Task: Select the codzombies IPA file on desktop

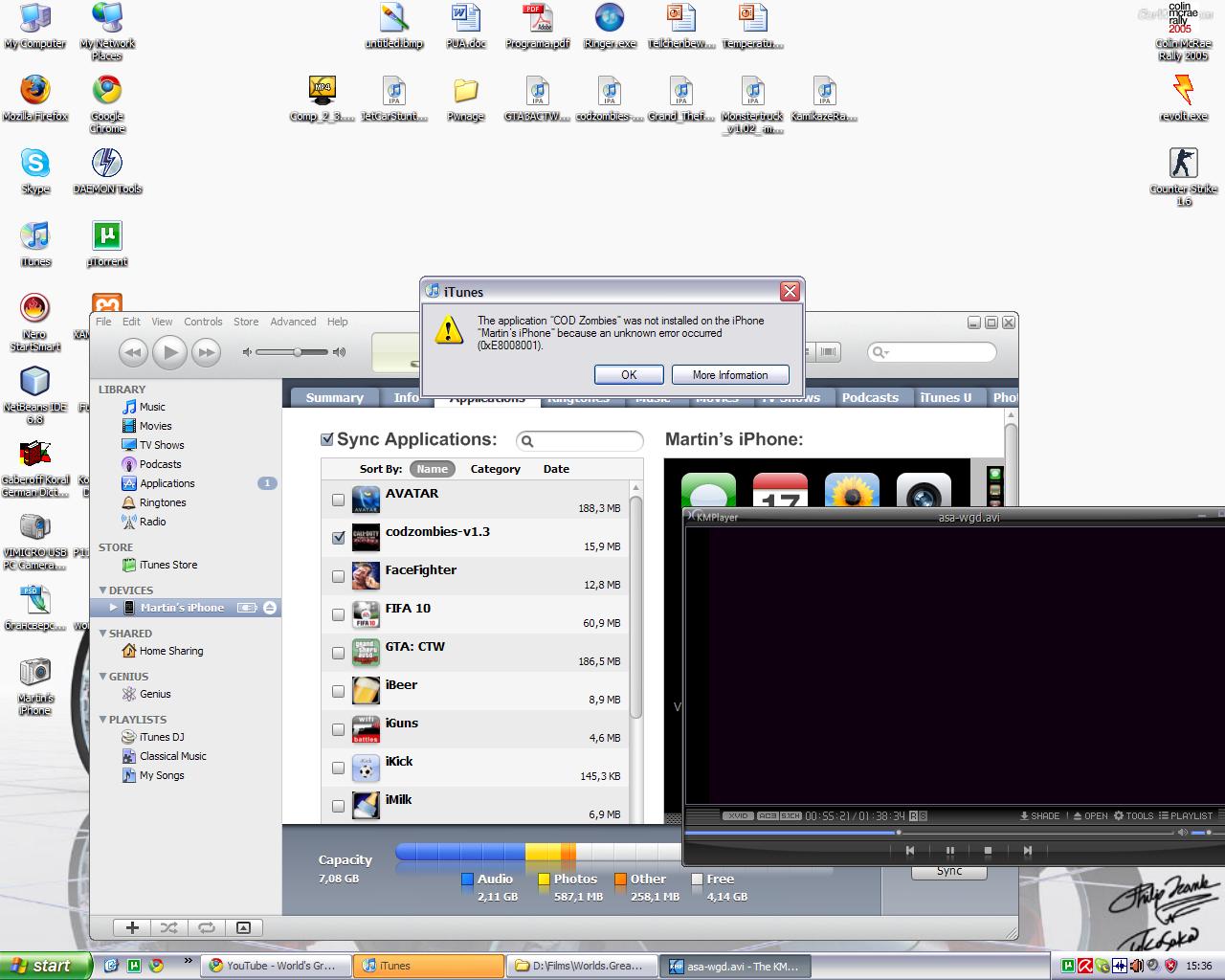Action: (x=610, y=100)
